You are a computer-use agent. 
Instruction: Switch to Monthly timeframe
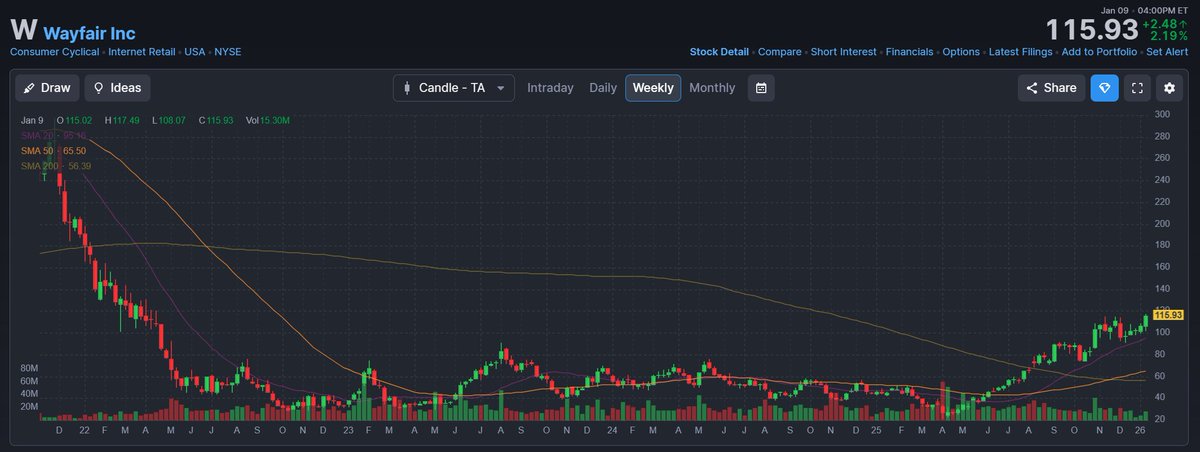coord(712,88)
